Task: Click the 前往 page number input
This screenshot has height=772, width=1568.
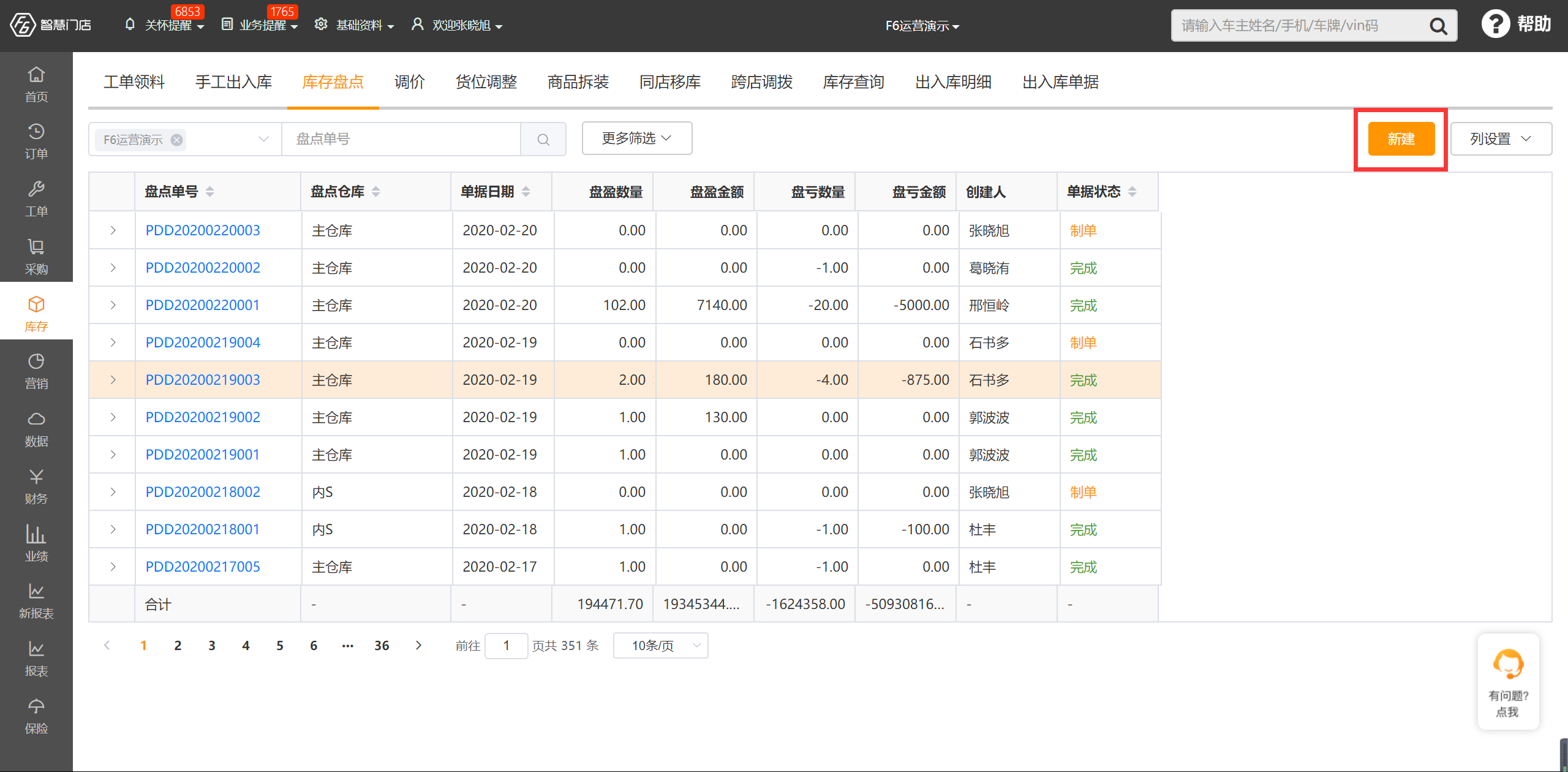Action: coord(506,646)
